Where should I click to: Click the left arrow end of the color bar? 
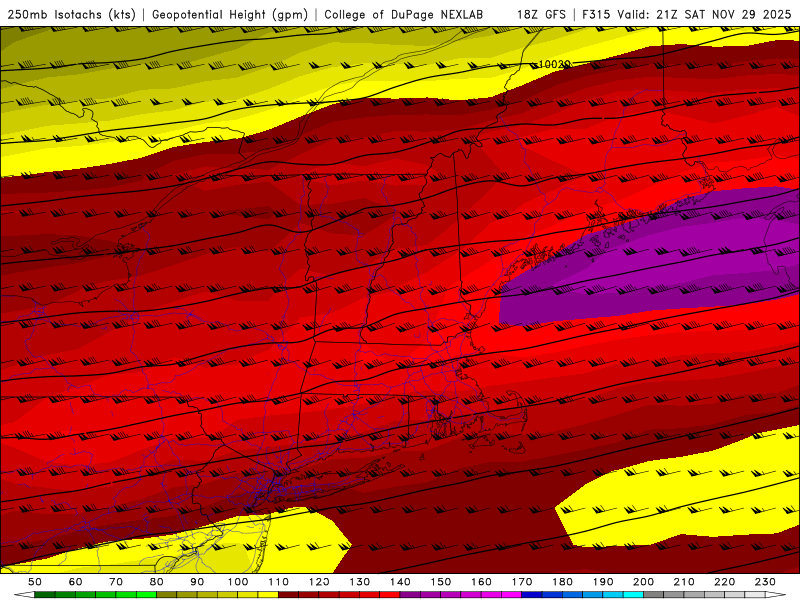click(x=24, y=595)
